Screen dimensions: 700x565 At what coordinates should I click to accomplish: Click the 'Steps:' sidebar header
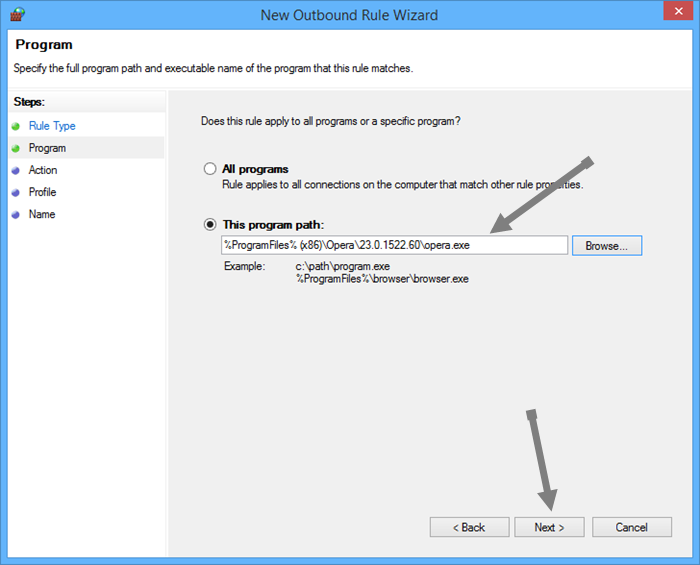[x=29, y=102]
